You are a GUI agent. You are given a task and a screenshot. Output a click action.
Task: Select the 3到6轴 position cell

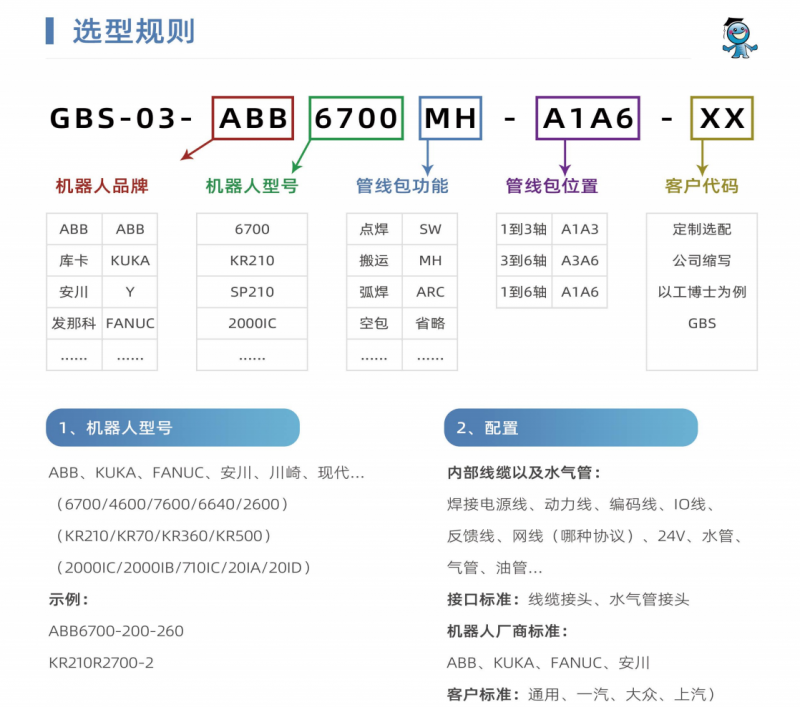524,261
